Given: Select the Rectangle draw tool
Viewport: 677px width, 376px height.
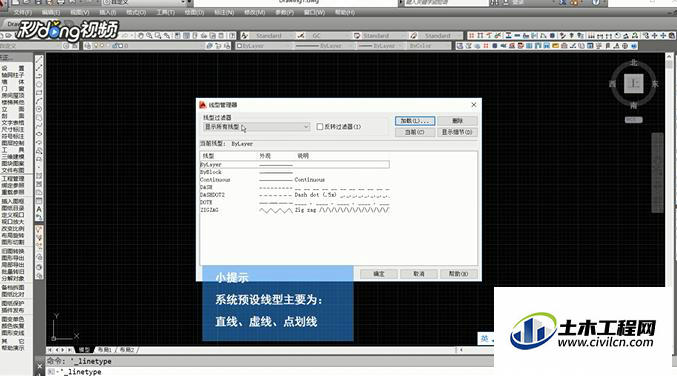Looking at the screenshot, I should [39, 93].
